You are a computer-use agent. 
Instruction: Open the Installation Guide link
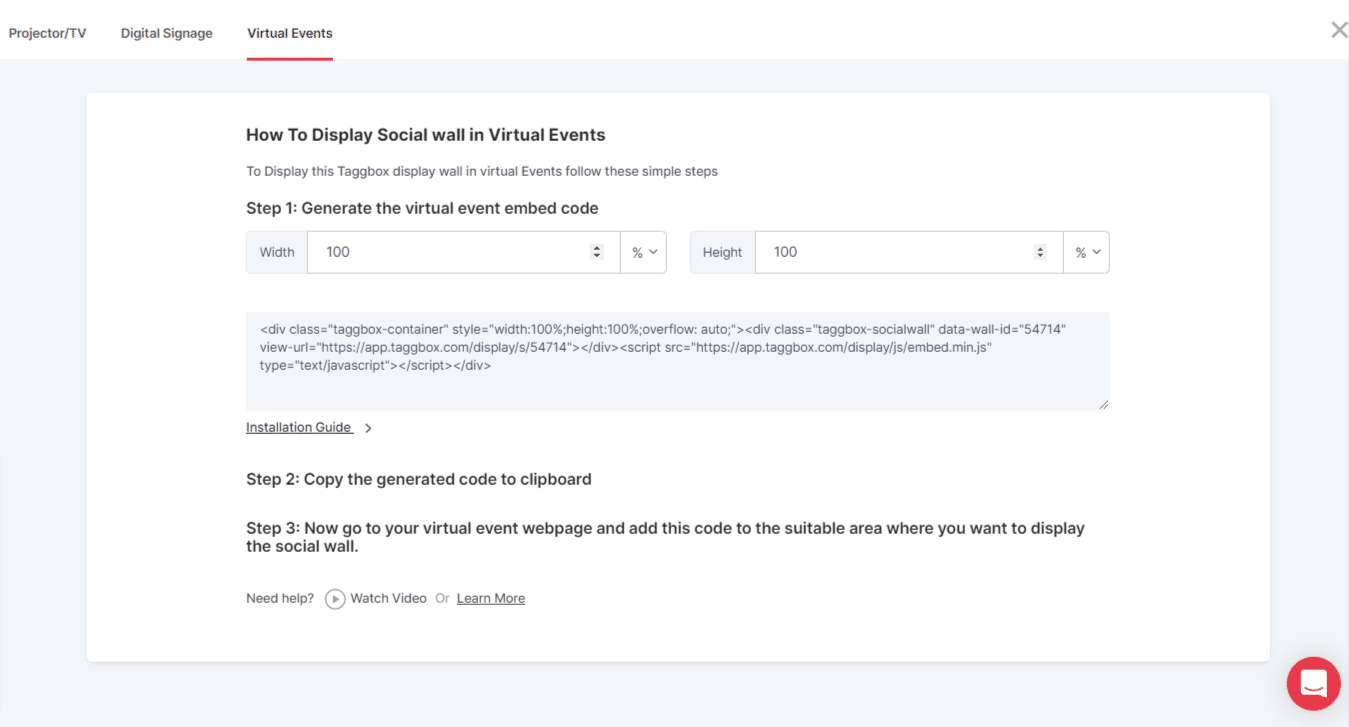[x=299, y=427]
